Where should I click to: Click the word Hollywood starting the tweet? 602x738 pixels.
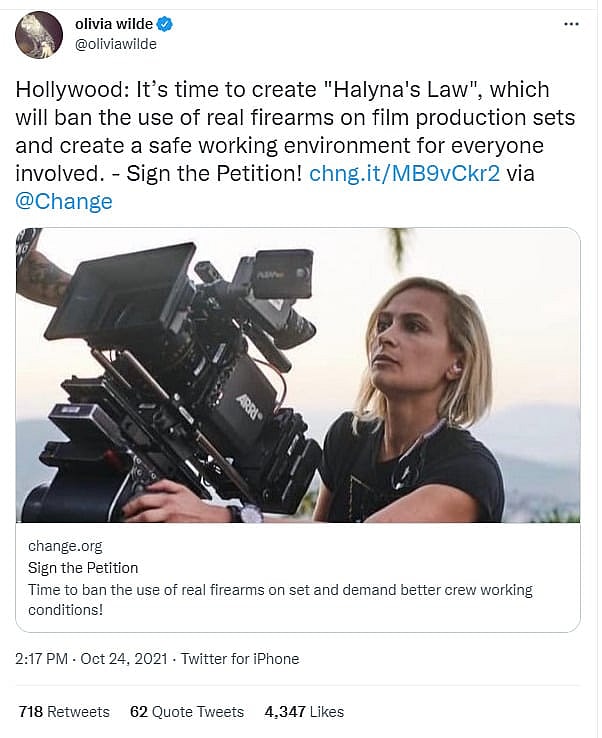pyautogui.click(x=62, y=89)
